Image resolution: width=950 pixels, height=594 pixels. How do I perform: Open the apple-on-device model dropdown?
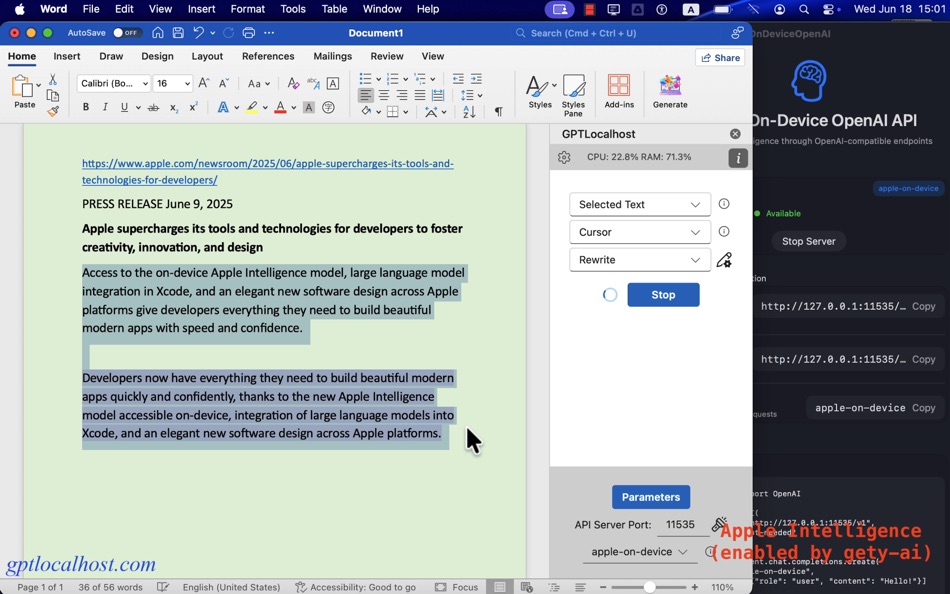pyautogui.click(x=640, y=552)
